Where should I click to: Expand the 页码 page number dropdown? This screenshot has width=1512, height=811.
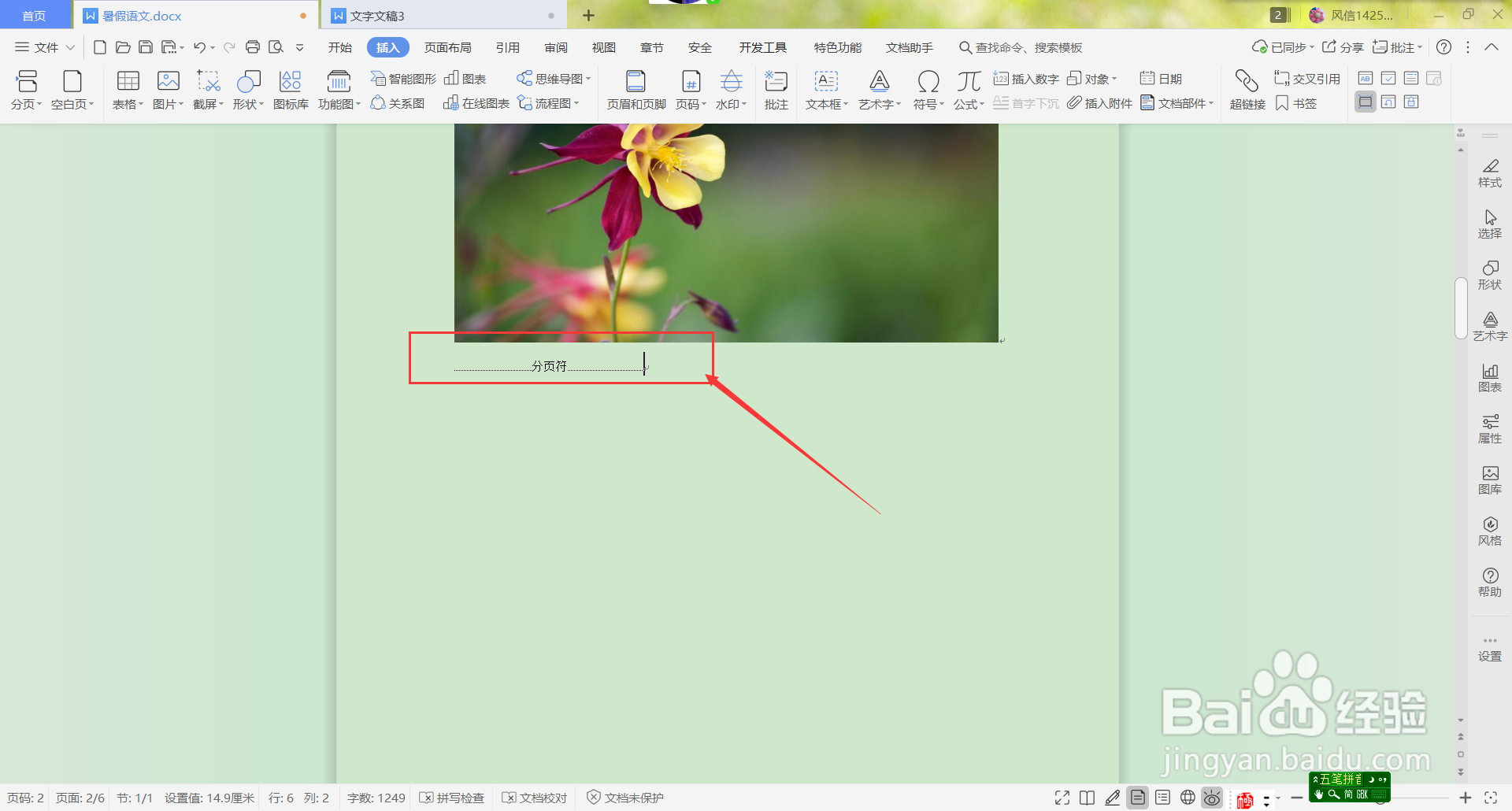click(704, 104)
